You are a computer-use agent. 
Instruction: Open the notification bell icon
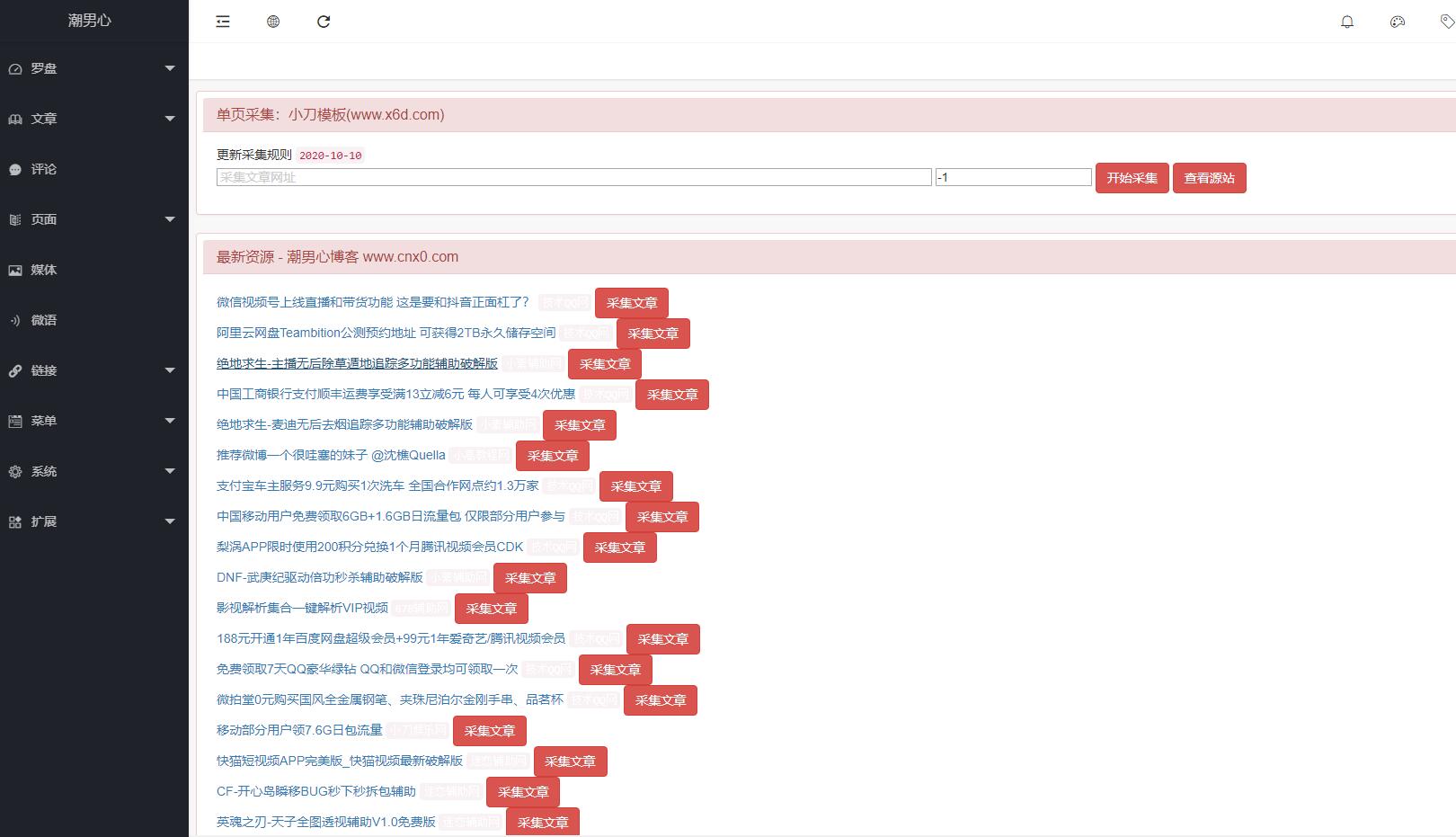[x=1346, y=22]
